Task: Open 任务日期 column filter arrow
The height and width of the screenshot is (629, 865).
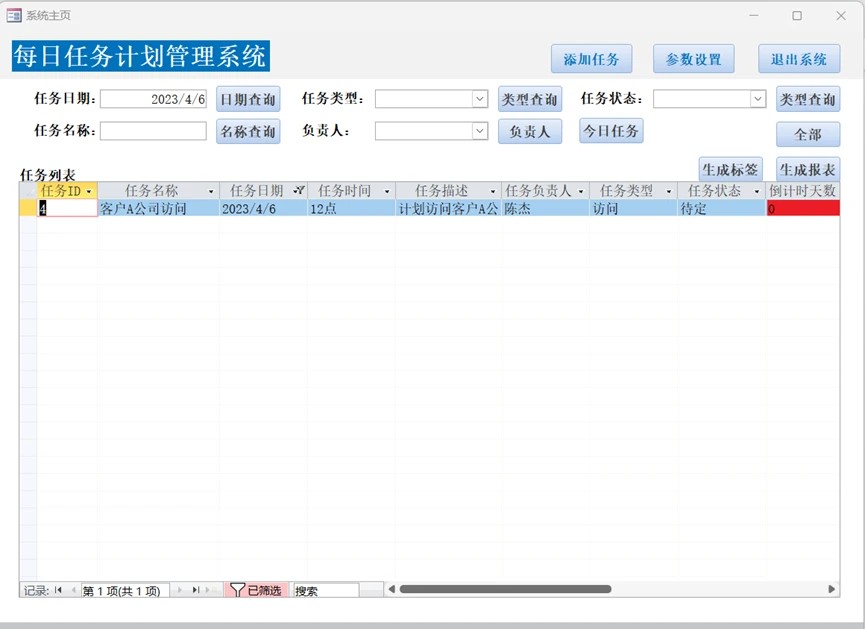Action: pos(299,191)
